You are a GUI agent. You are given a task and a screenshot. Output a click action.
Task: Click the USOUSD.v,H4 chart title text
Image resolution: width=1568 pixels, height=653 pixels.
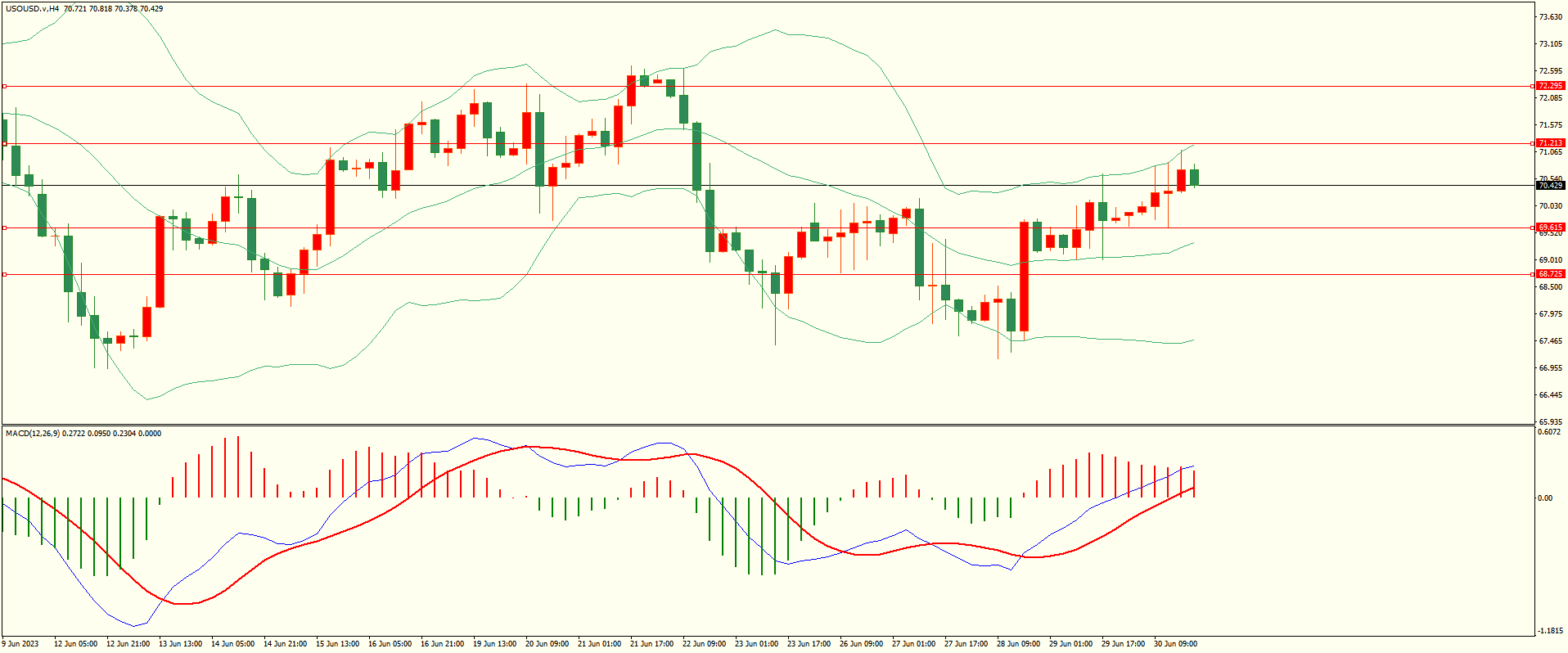[x=33, y=9]
